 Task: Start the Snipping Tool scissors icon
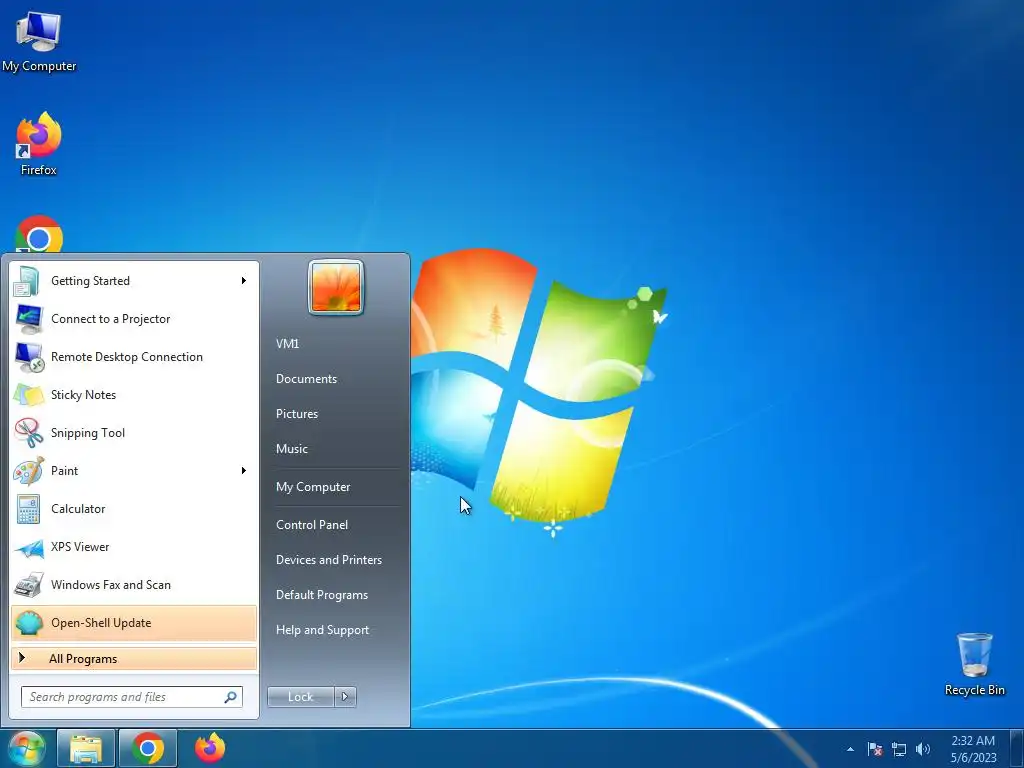coord(28,432)
